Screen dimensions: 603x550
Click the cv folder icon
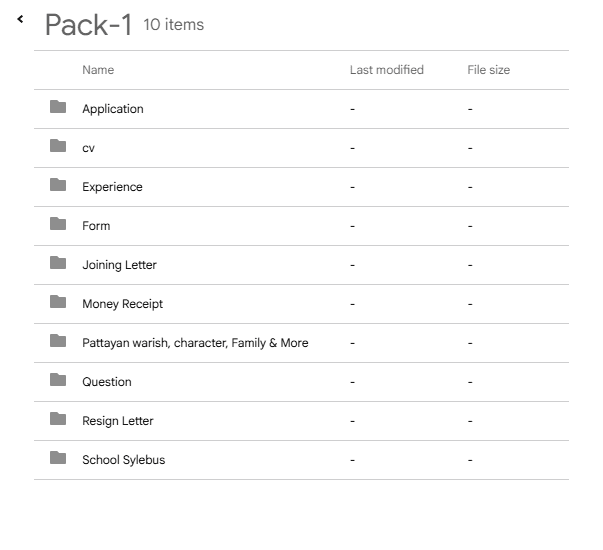click(x=58, y=146)
